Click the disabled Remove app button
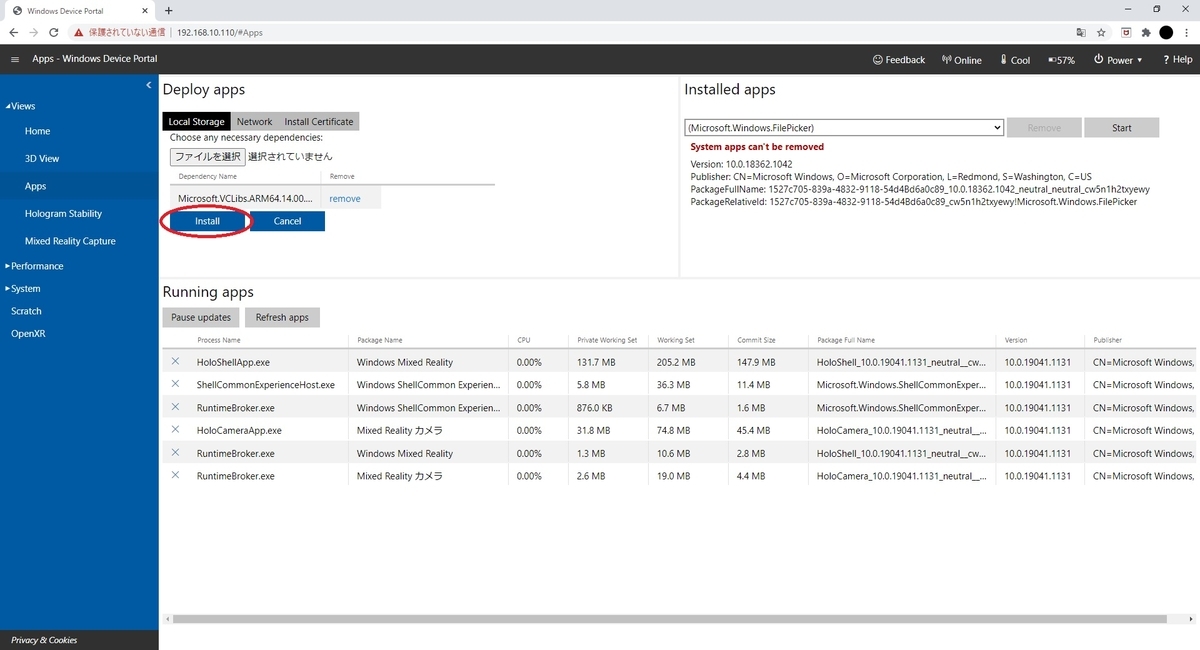The height and width of the screenshot is (650, 1200). tap(1044, 127)
